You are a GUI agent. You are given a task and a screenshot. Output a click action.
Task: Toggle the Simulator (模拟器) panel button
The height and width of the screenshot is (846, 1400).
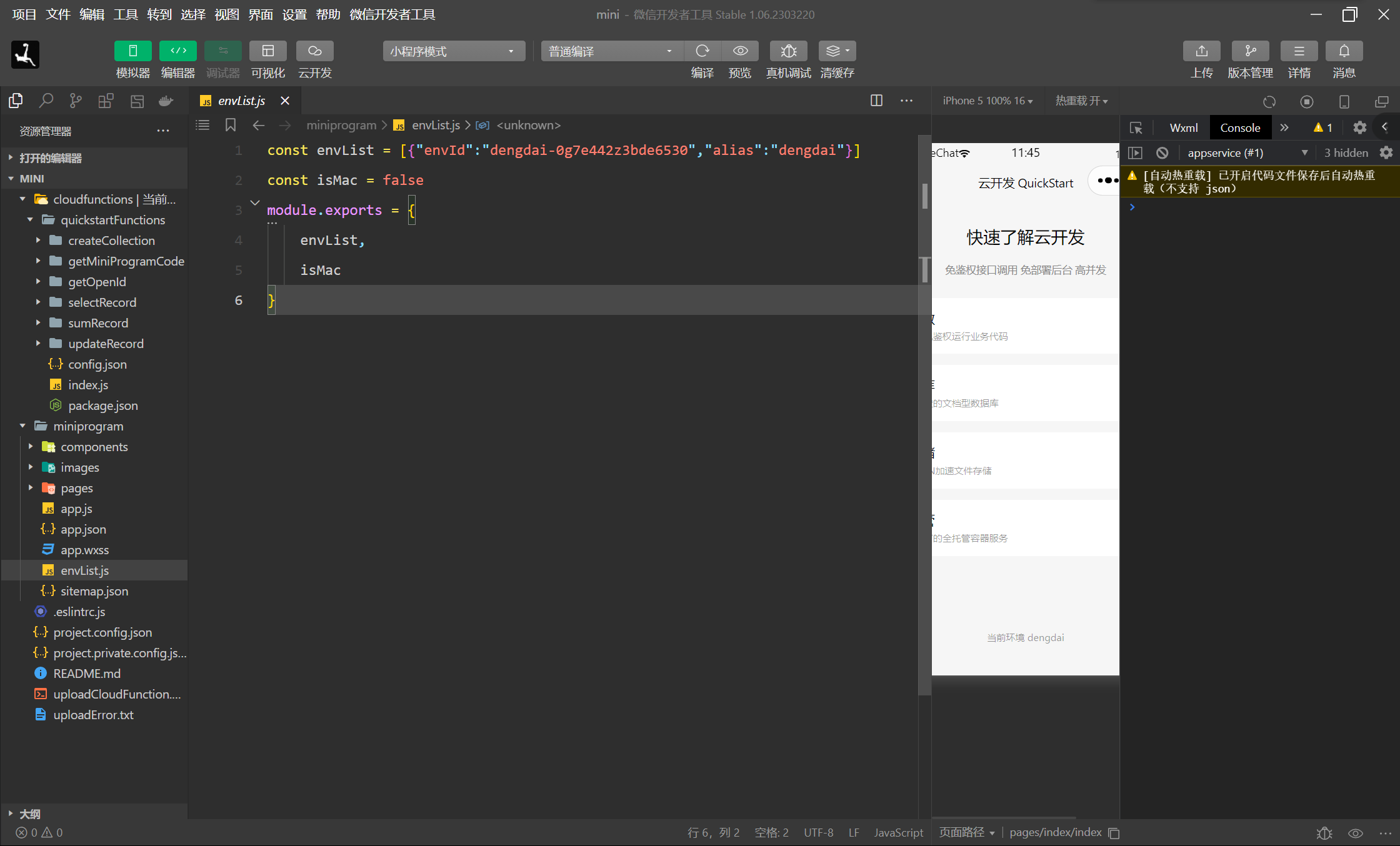pos(132,51)
